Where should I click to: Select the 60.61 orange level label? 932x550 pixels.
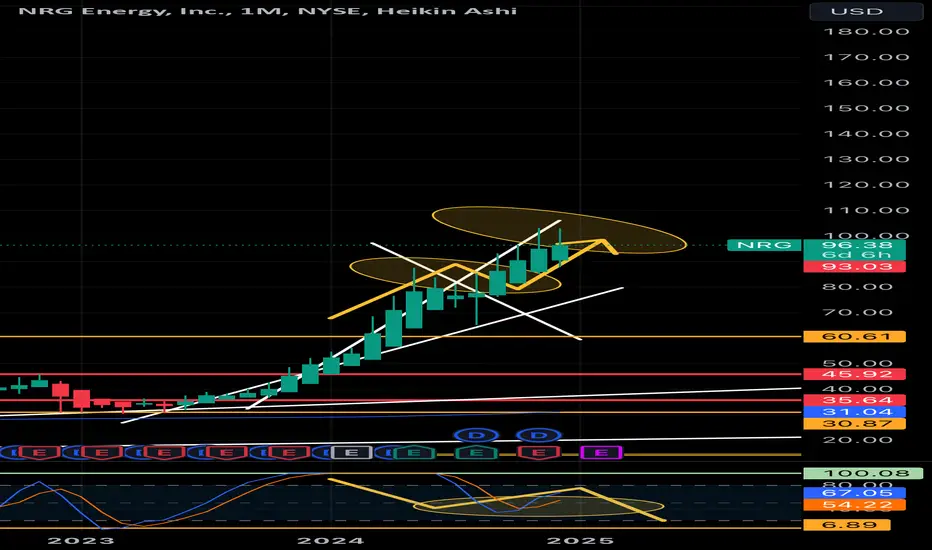(x=854, y=337)
